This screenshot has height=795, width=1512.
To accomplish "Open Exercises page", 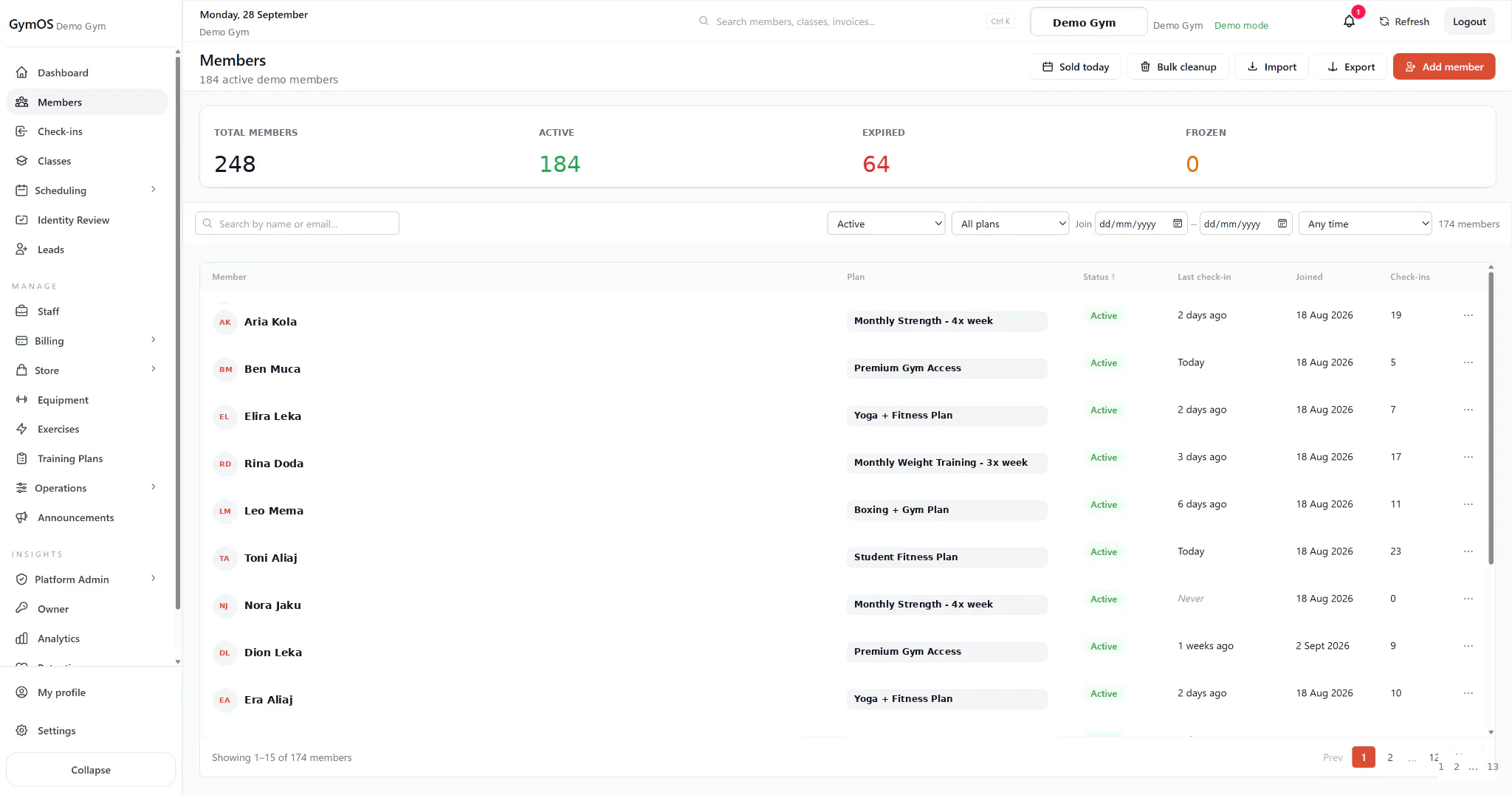I will click(87, 429).
